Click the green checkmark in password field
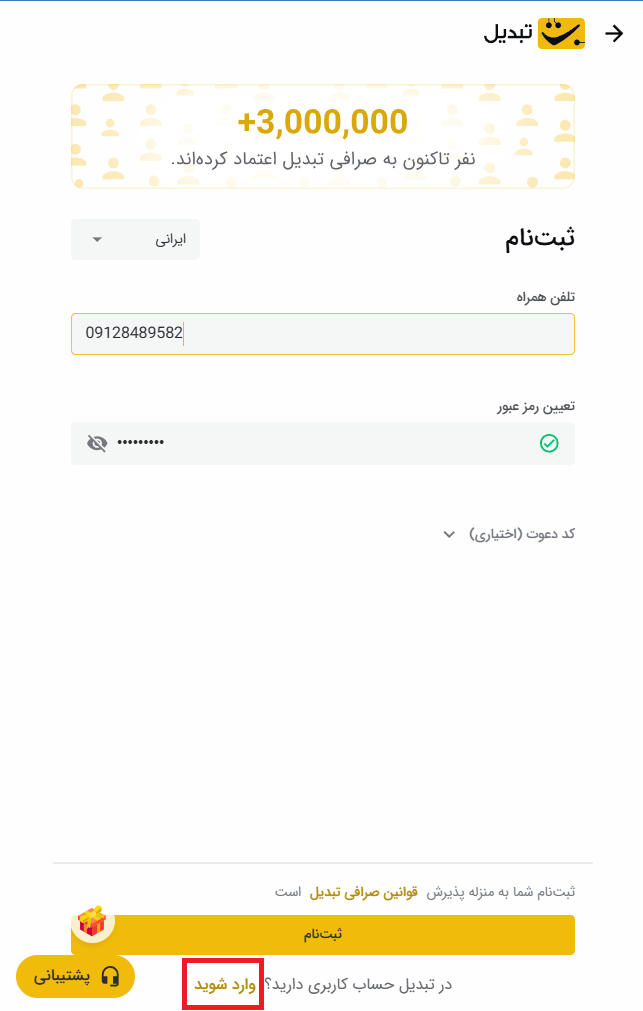This screenshot has width=643, height=1011. [x=549, y=443]
